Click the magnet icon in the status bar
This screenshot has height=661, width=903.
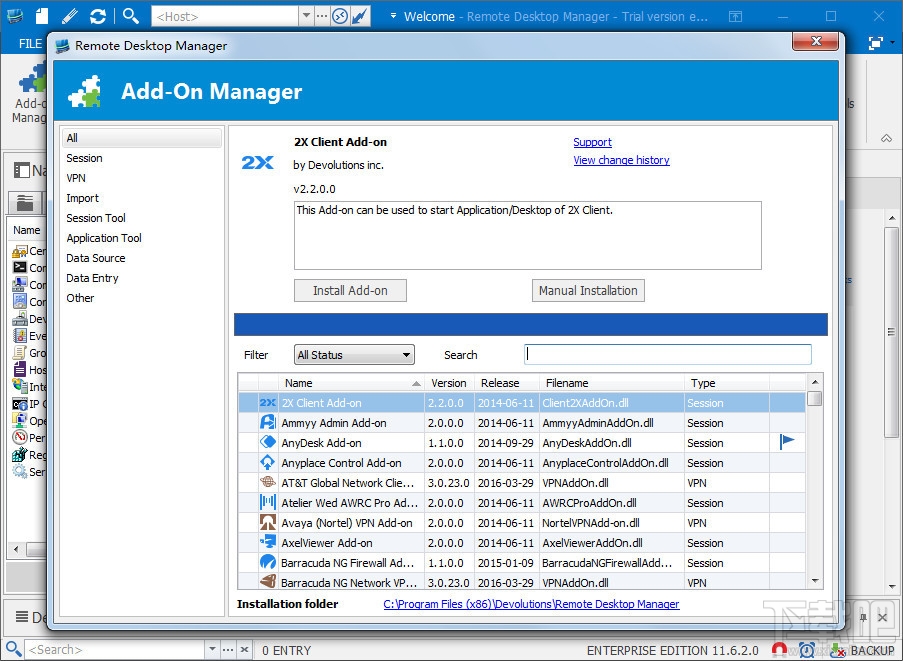[781, 649]
